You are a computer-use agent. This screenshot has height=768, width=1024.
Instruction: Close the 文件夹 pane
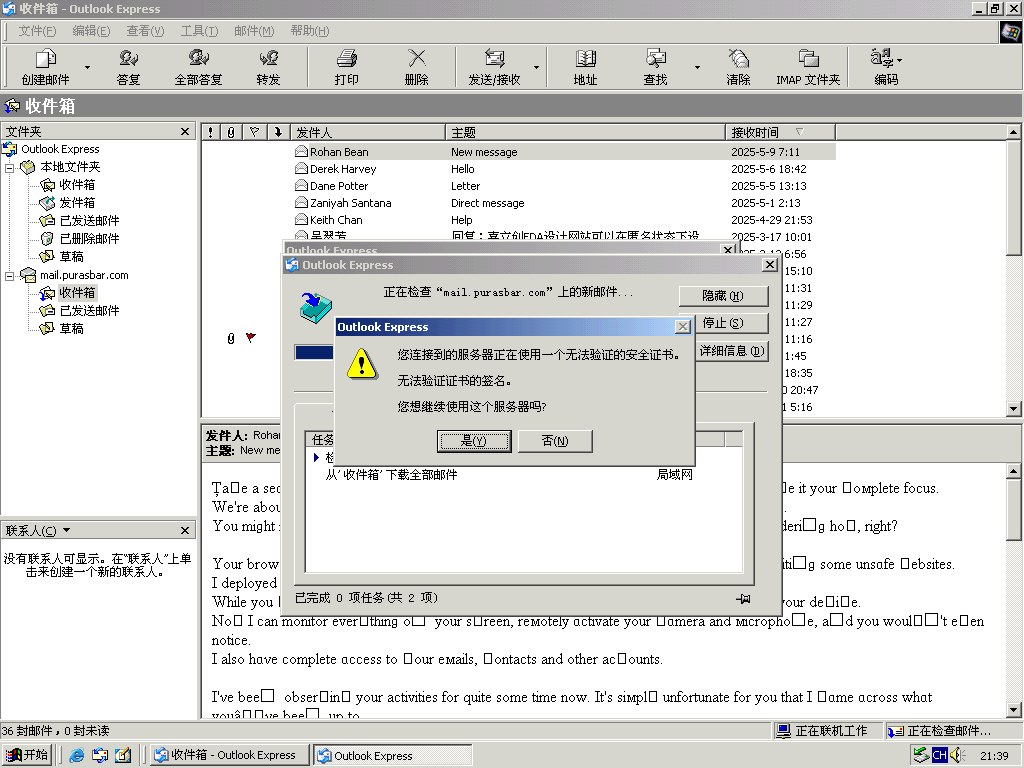click(185, 132)
